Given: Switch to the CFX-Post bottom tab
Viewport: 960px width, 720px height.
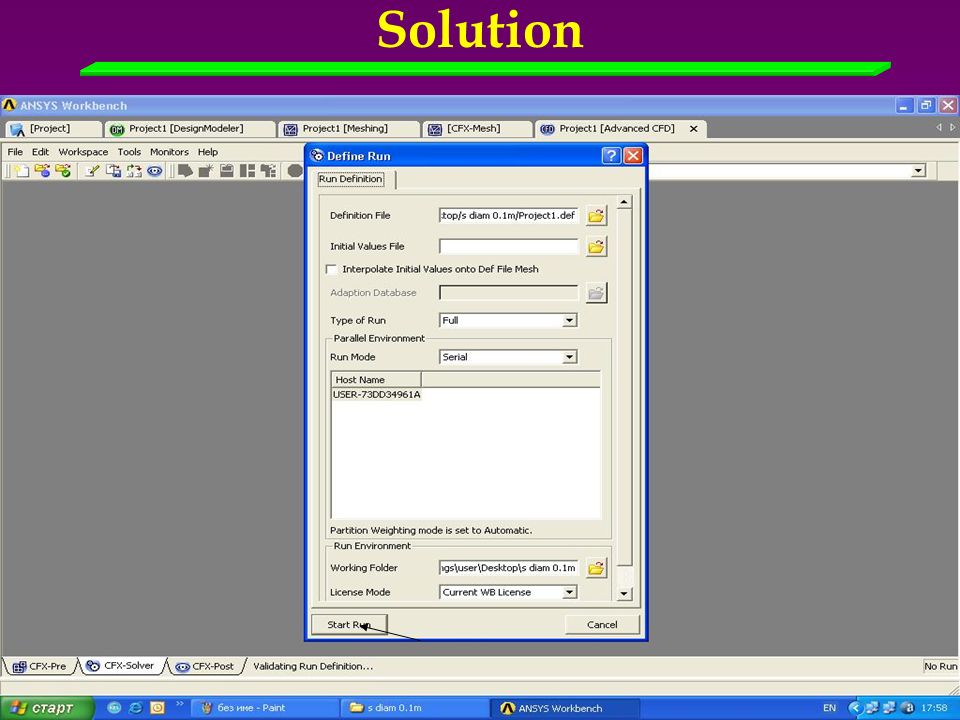Looking at the screenshot, I should click(204, 666).
